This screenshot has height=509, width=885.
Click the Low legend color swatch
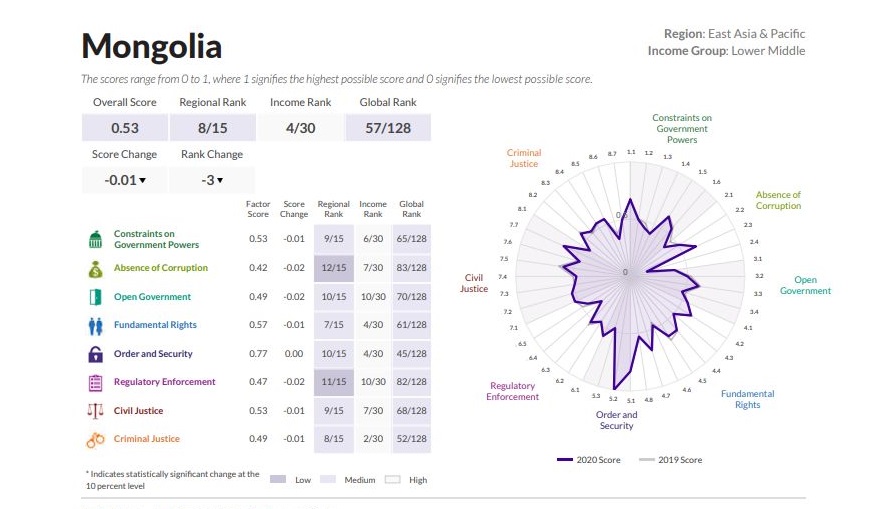pos(278,480)
